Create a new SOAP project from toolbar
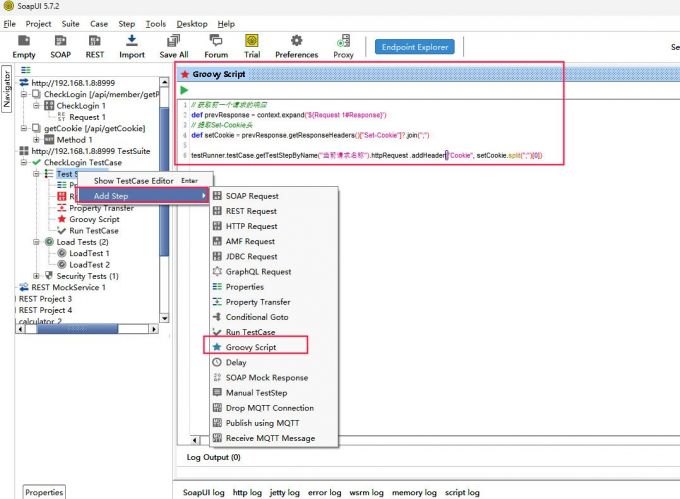 [60, 47]
